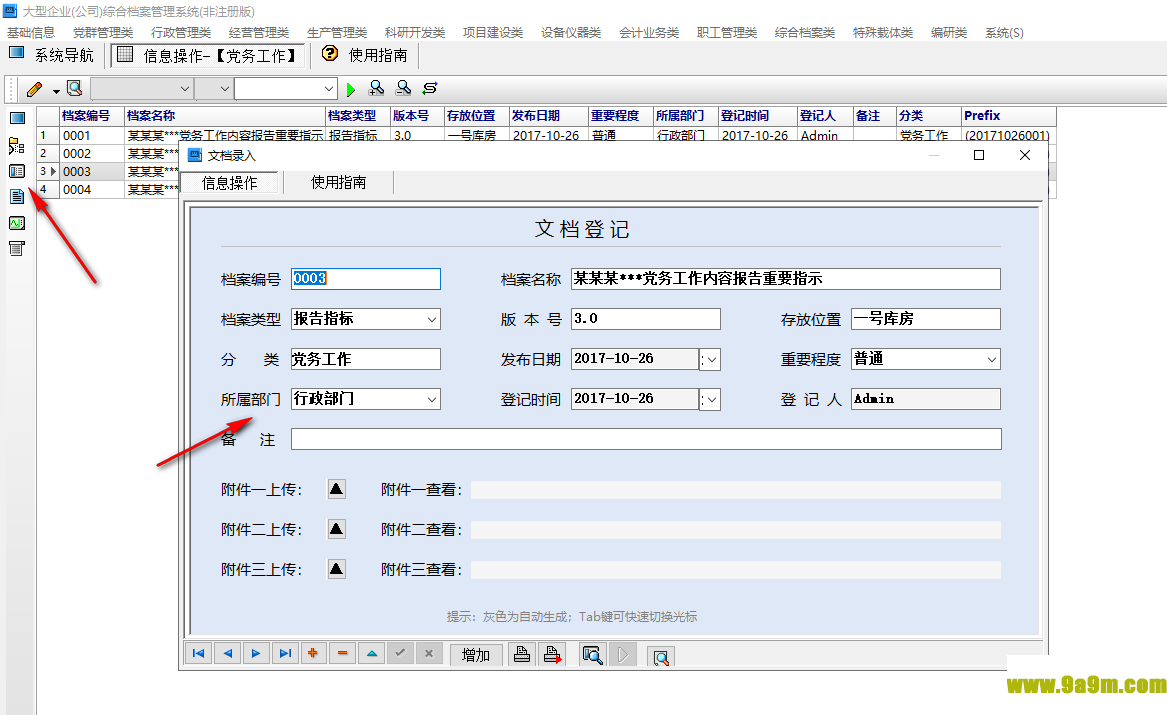Viewport: 1167px width, 715px height.
Task: Click the 档案名称 input field
Action: pos(785,279)
